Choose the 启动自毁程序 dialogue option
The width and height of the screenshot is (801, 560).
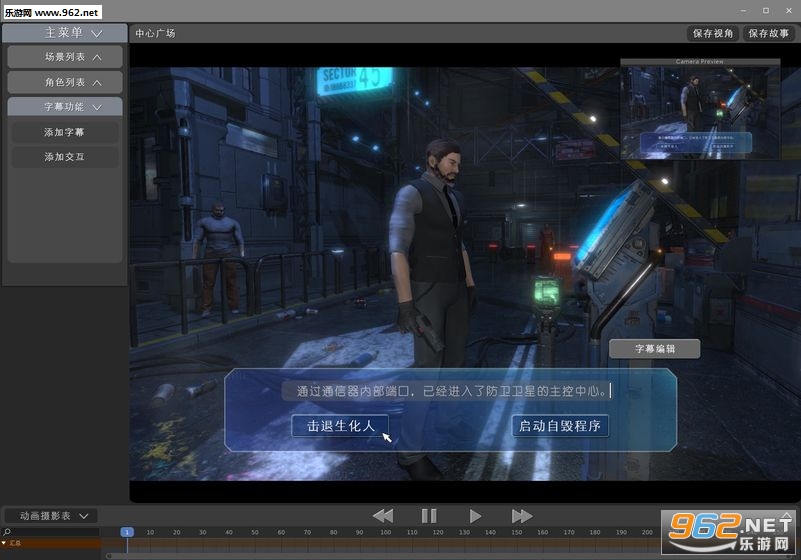[560, 426]
